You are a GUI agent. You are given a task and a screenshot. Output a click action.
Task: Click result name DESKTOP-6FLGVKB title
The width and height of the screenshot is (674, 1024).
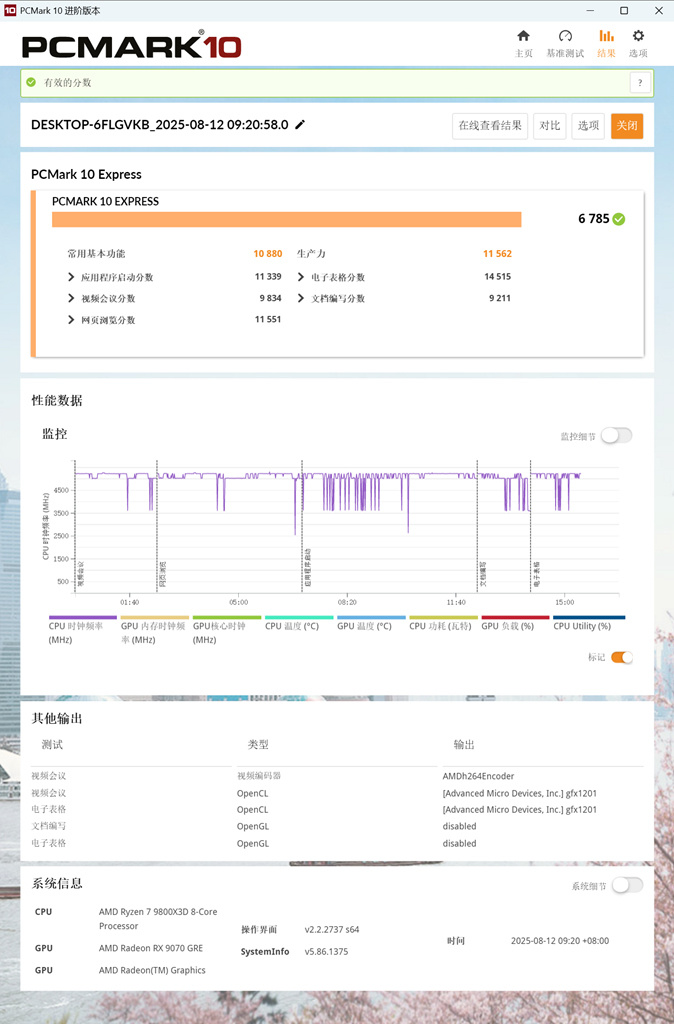click(x=159, y=125)
